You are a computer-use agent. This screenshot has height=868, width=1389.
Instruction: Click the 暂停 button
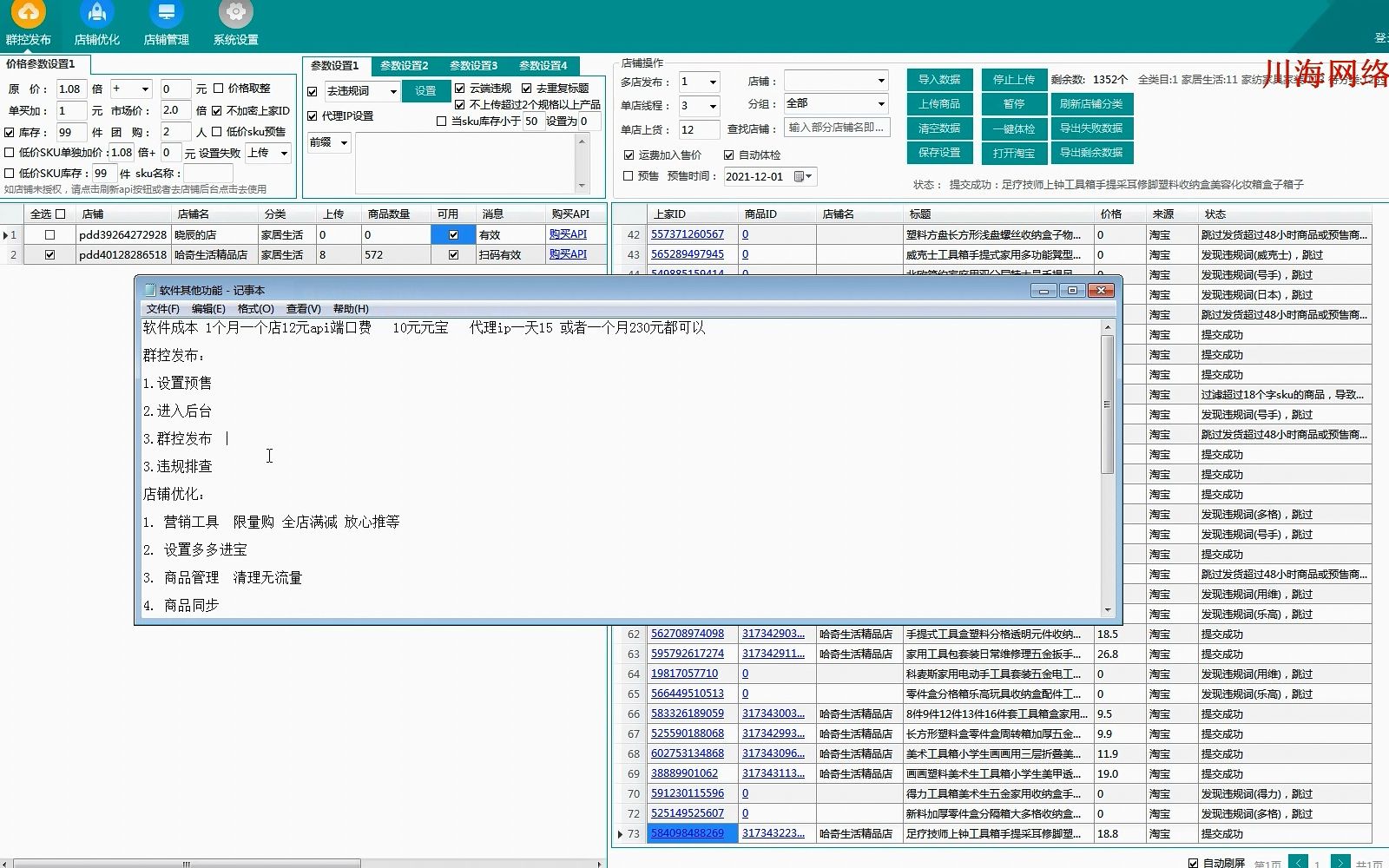1014,103
